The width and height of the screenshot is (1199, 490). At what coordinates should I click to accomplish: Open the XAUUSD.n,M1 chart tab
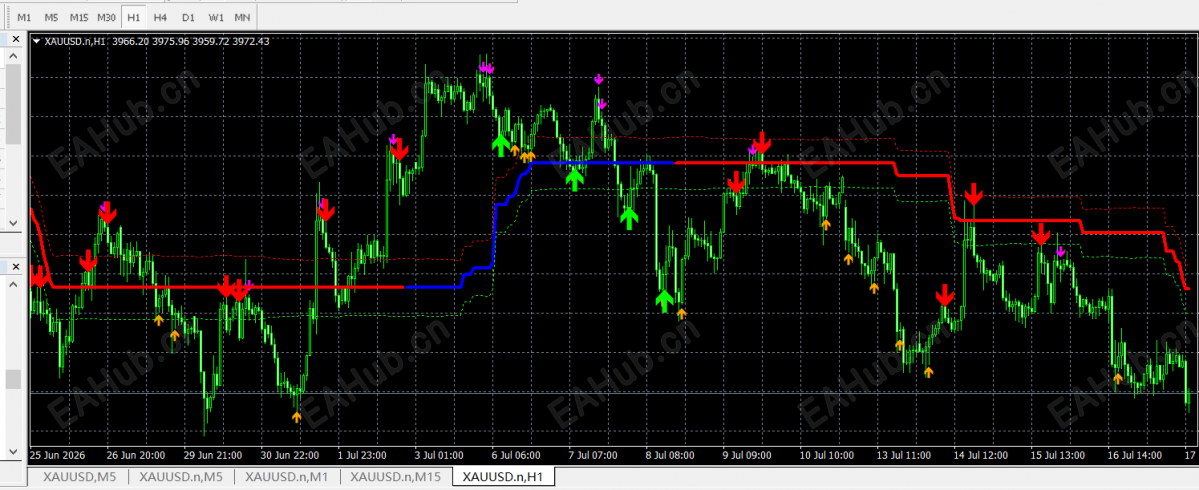pyautogui.click(x=287, y=477)
